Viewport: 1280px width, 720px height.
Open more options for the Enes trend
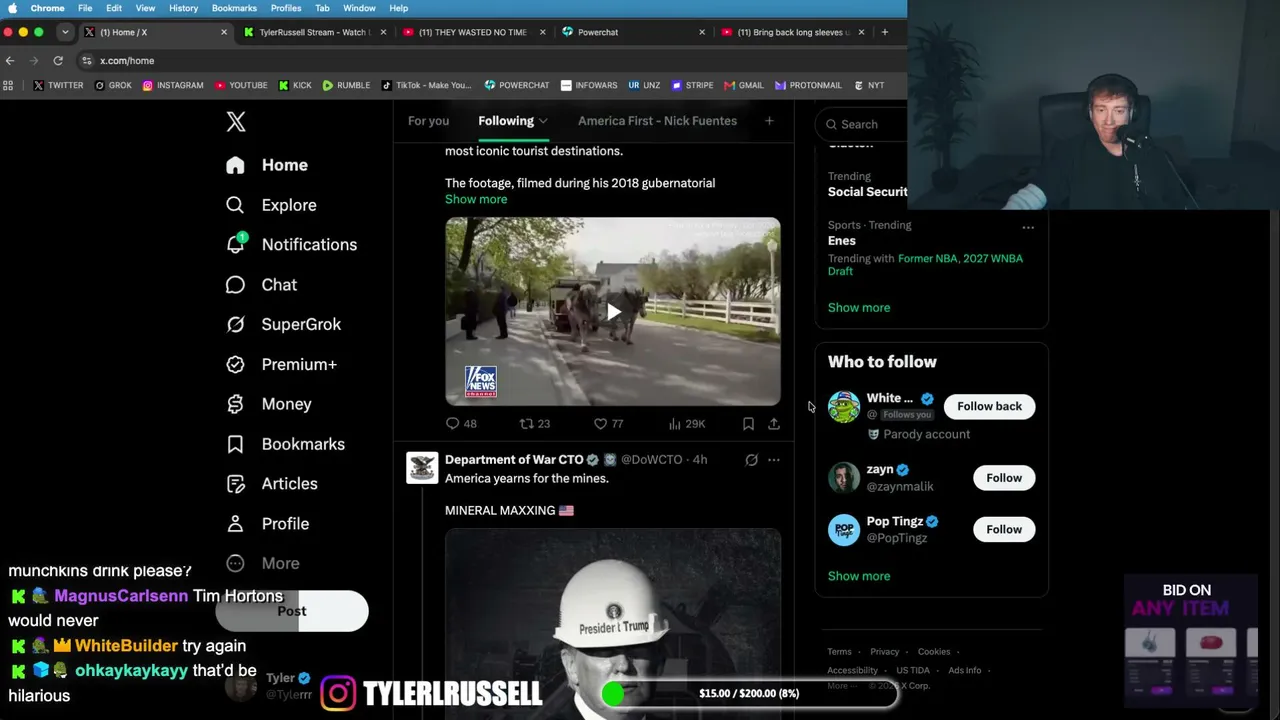point(1028,227)
